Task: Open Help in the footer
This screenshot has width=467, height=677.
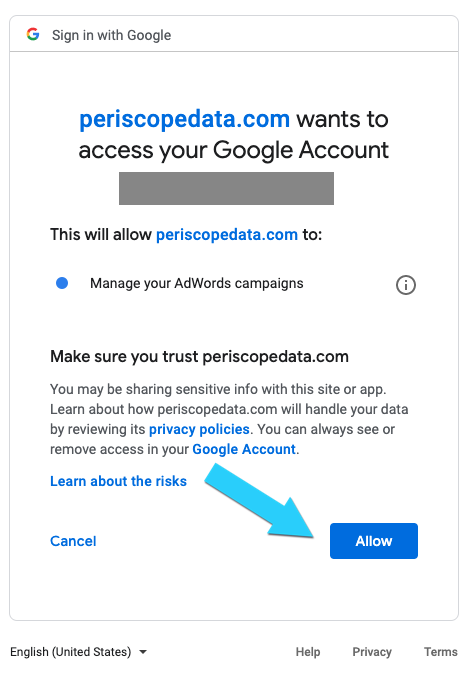Action: [308, 652]
